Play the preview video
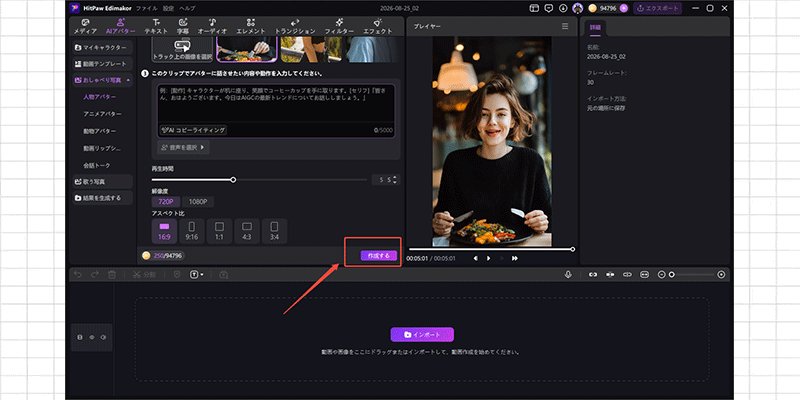Screen dimensions: 800x400 488,258
